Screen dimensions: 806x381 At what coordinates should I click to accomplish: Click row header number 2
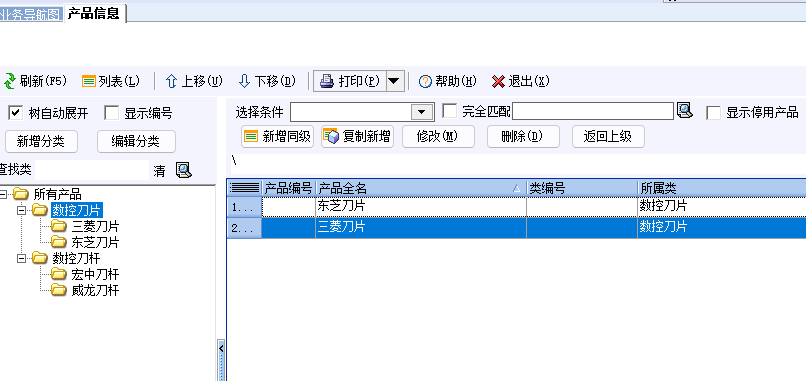pos(245,228)
